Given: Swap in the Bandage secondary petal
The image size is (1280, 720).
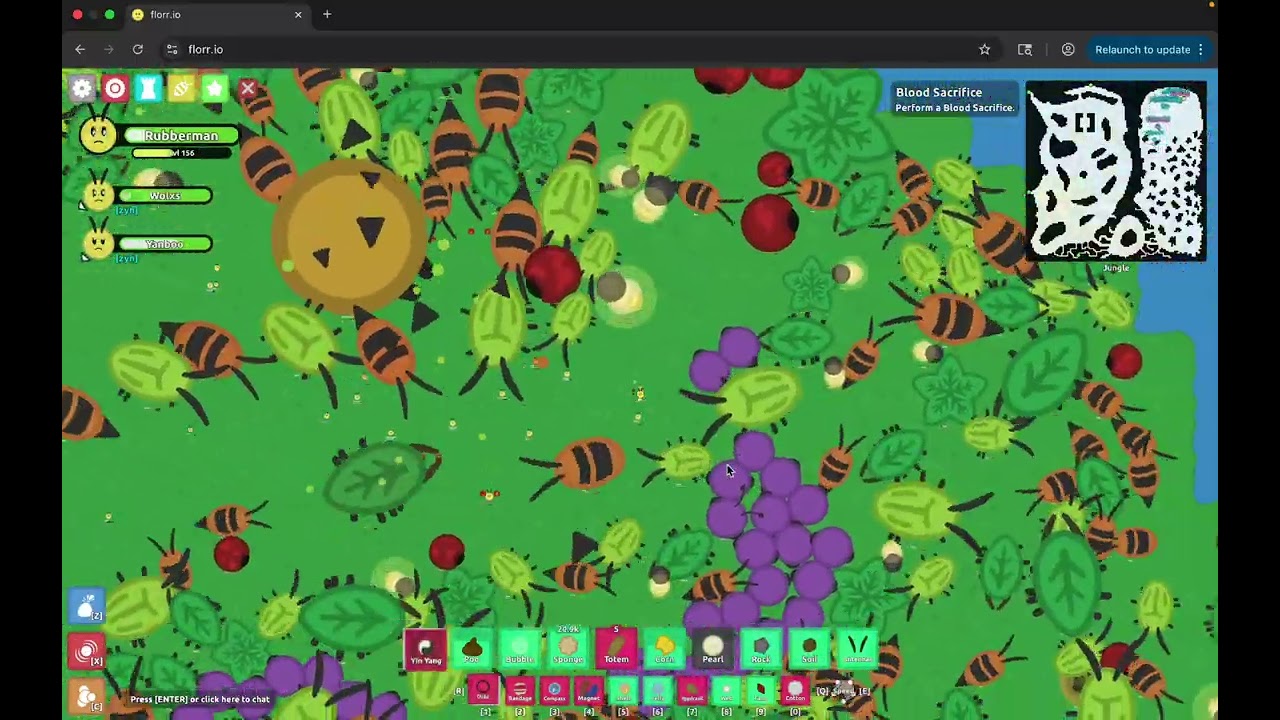Looking at the screenshot, I should tap(519, 690).
